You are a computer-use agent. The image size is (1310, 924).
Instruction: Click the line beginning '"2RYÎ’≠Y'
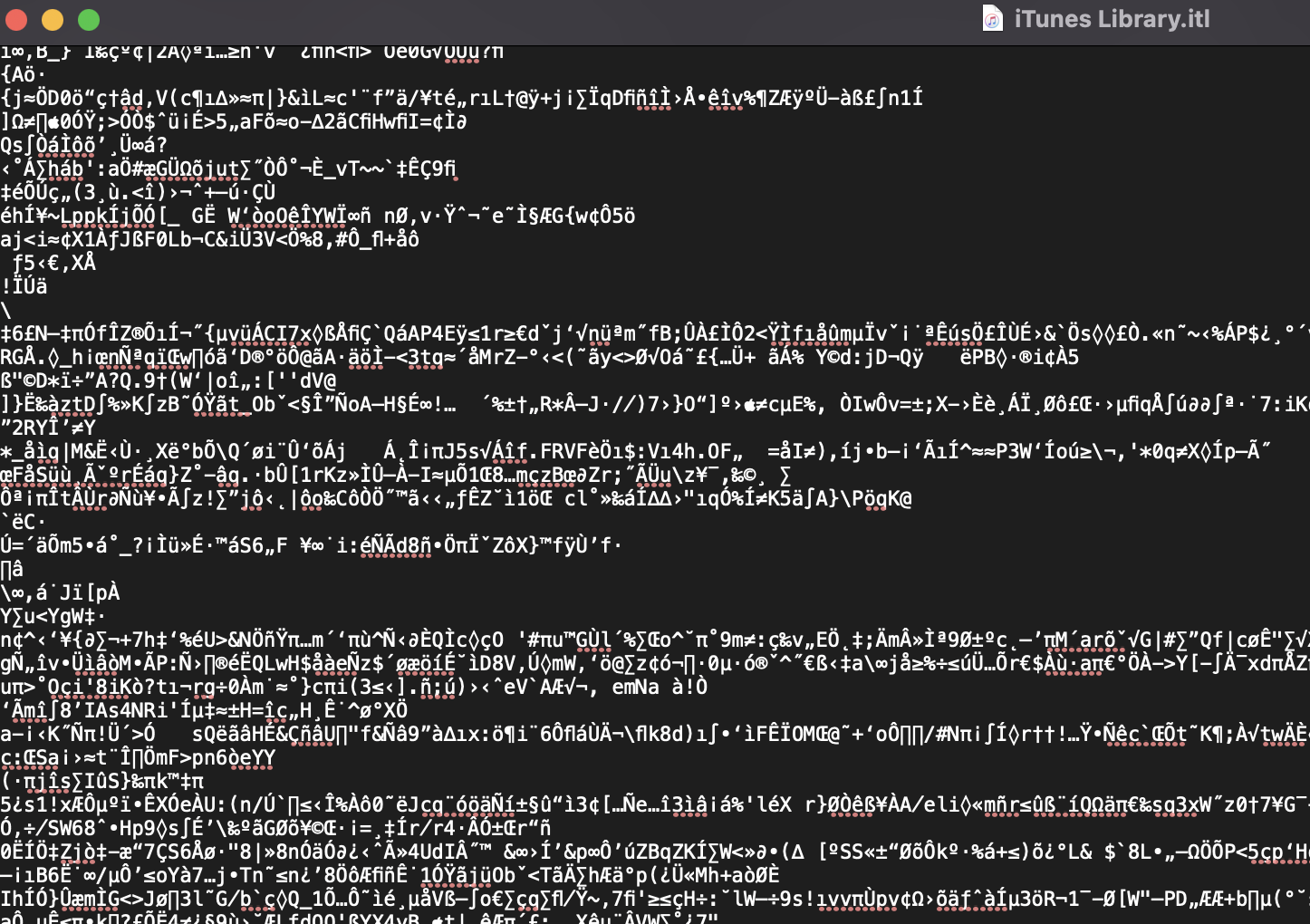(48, 428)
